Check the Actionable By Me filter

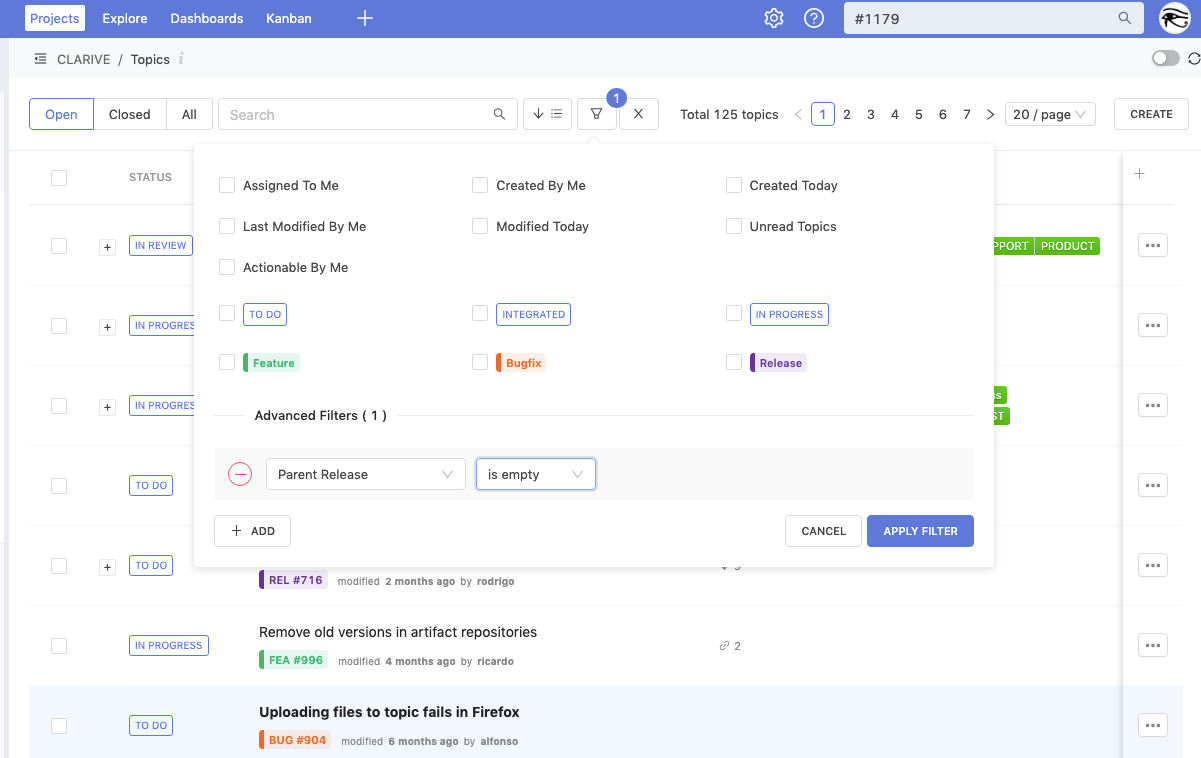tap(227, 267)
